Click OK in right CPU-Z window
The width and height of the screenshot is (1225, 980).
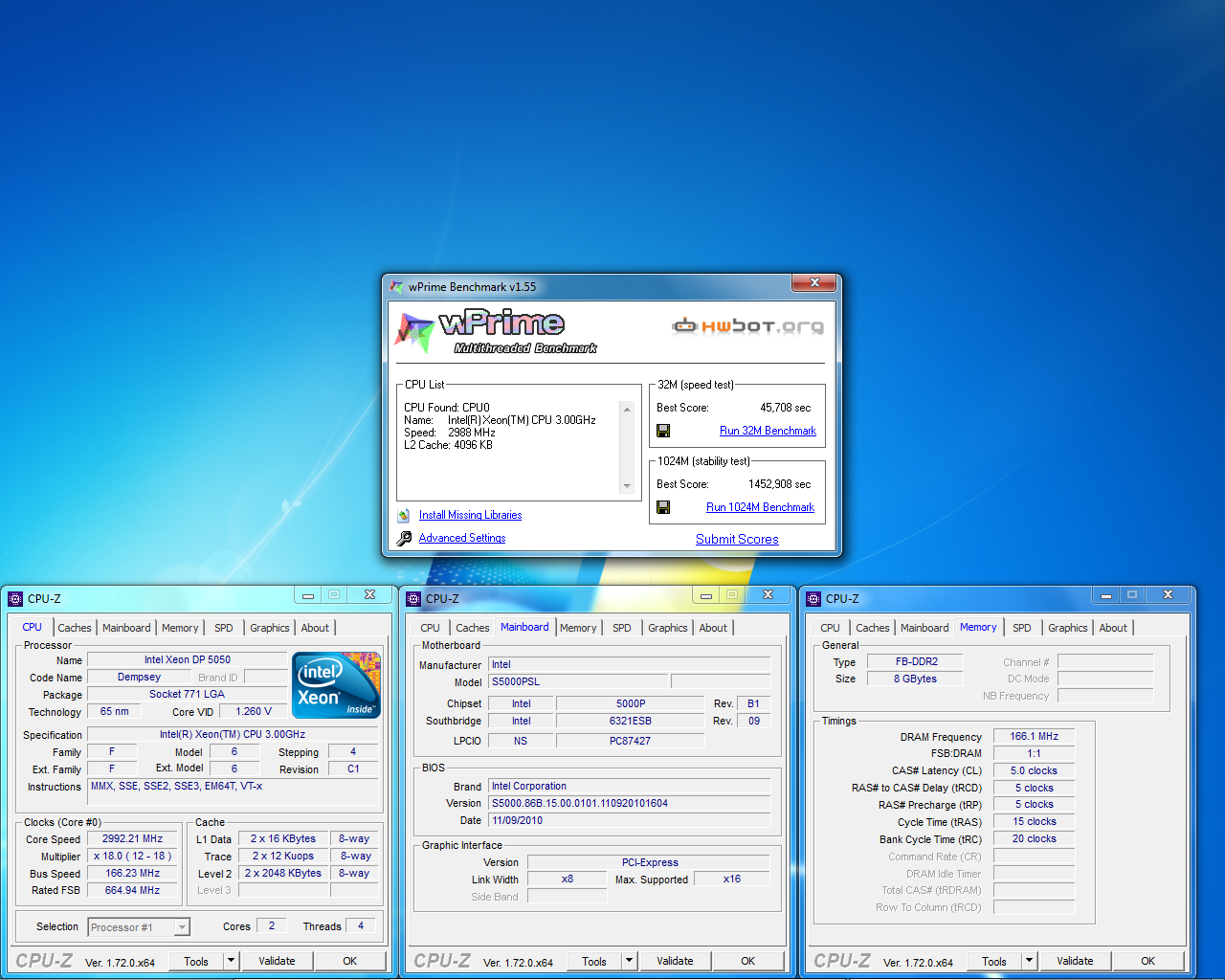pos(1148,961)
